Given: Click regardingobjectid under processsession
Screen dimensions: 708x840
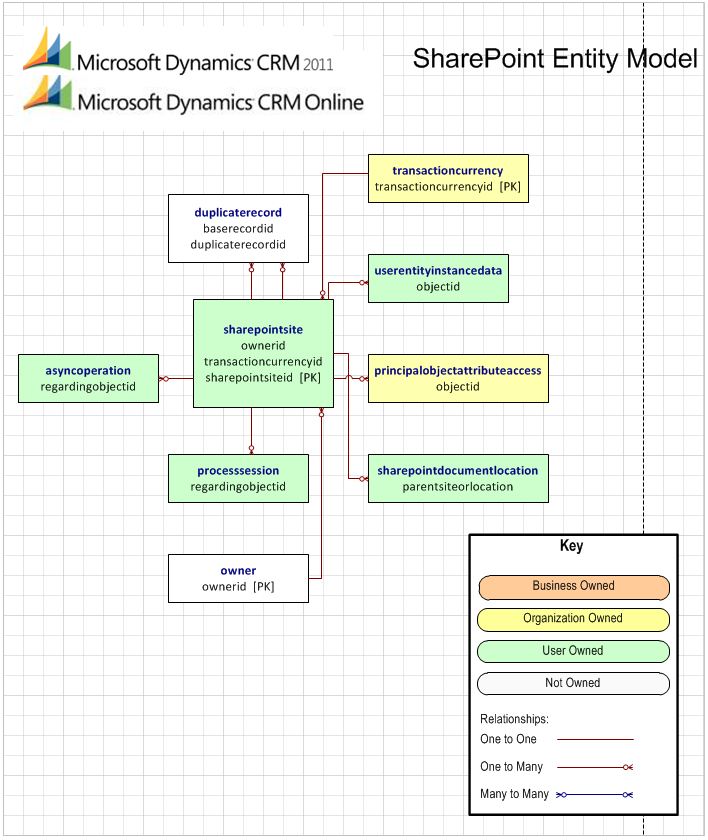Looking at the screenshot, I should [238, 486].
